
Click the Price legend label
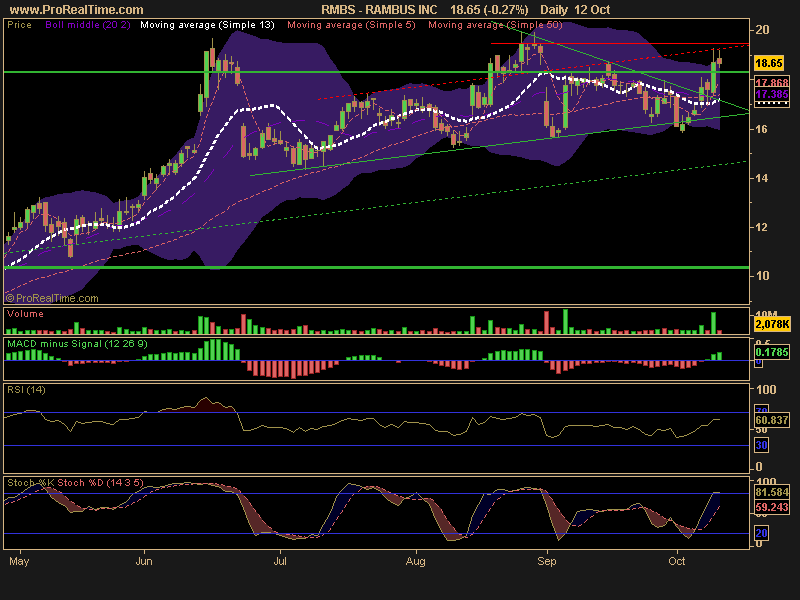19,24
